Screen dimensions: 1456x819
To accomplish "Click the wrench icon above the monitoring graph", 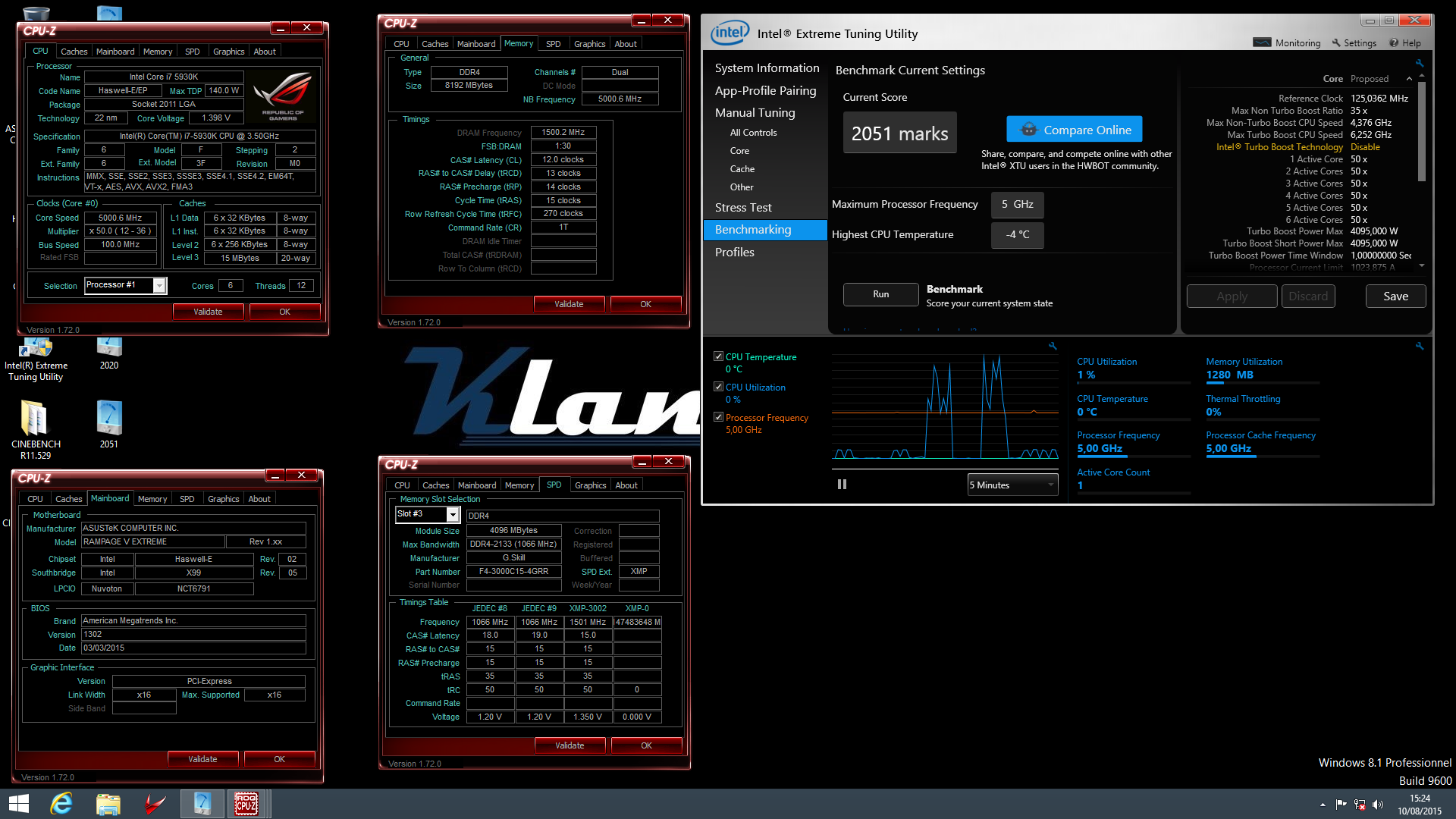I will point(1053,346).
